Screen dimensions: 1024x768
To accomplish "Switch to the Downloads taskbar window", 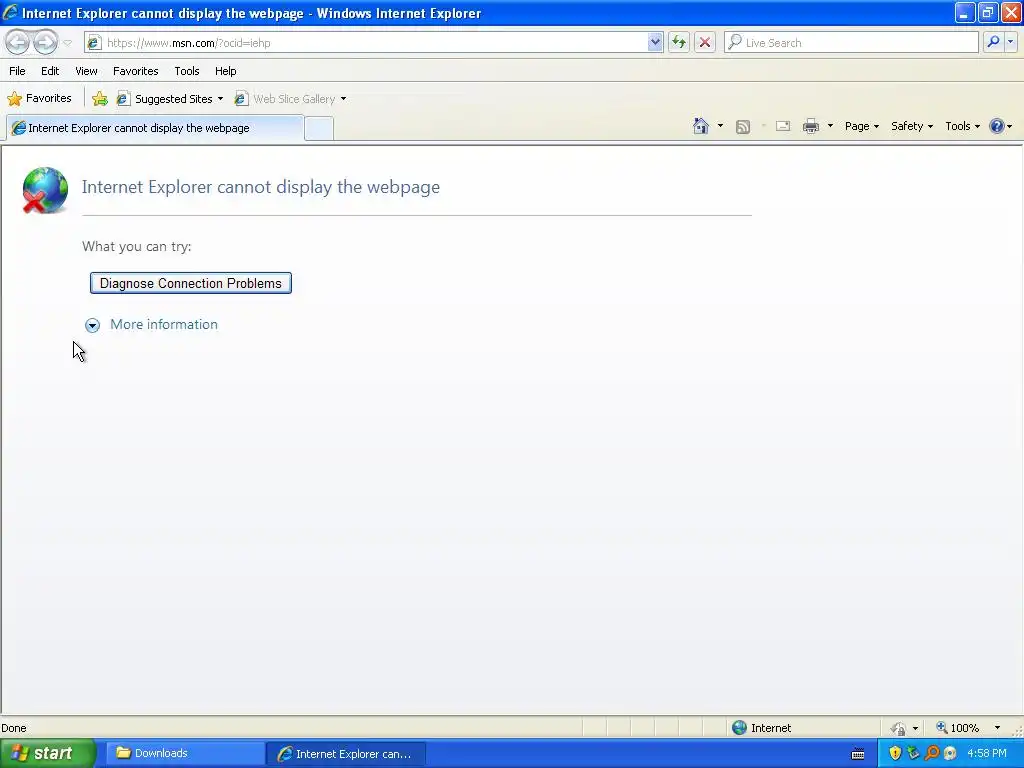I will (x=185, y=753).
